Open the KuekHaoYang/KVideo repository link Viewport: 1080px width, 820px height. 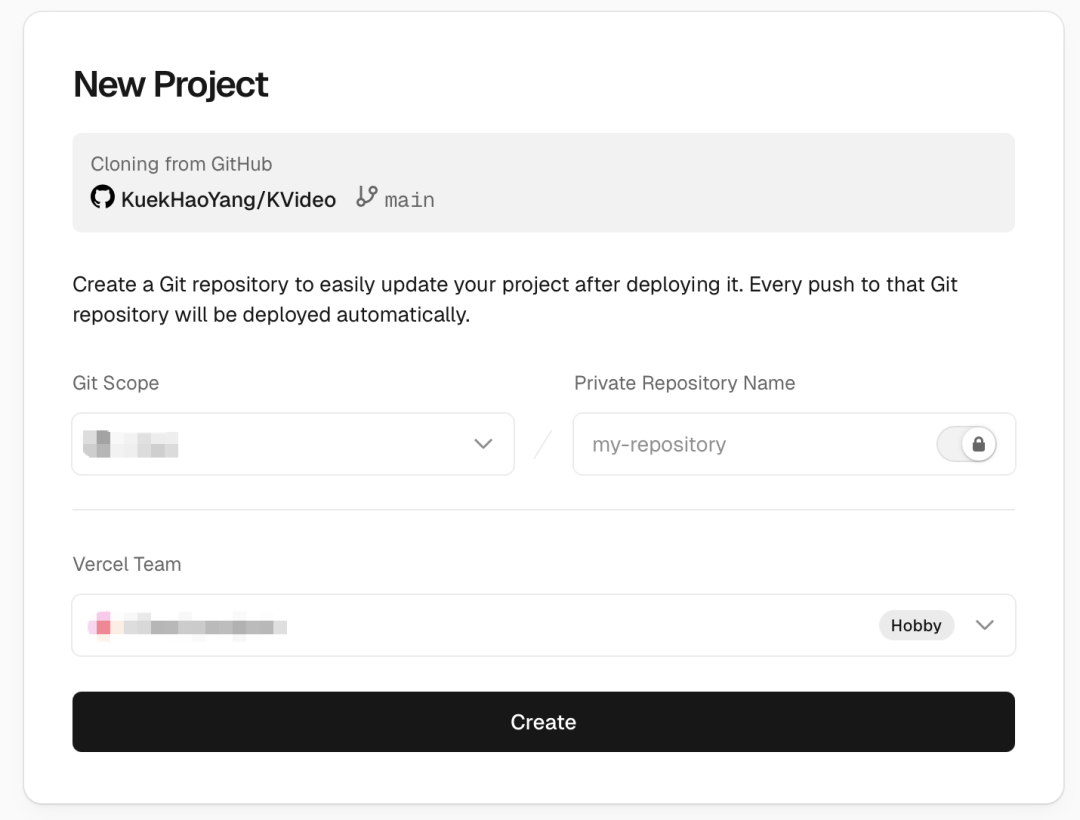tap(228, 199)
